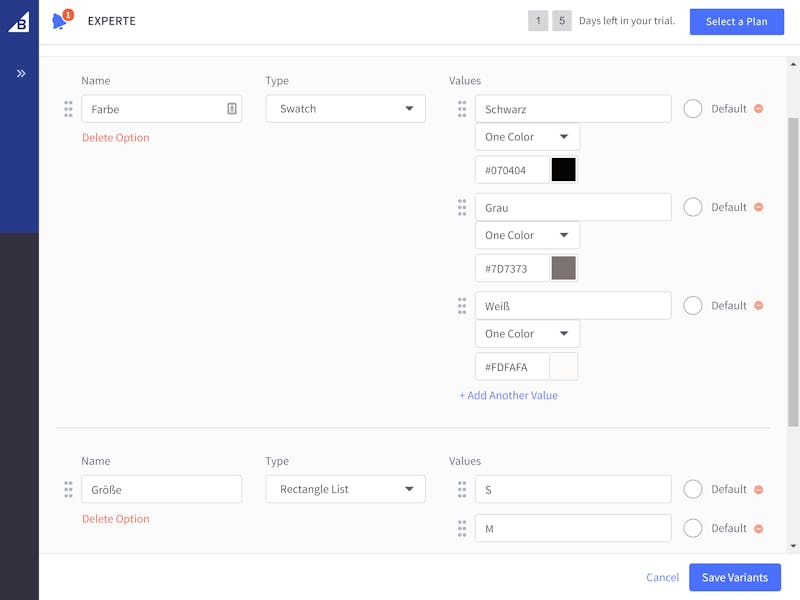
Task: Open the black color swatch picker
Action: pyautogui.click(x=564, y=170)
